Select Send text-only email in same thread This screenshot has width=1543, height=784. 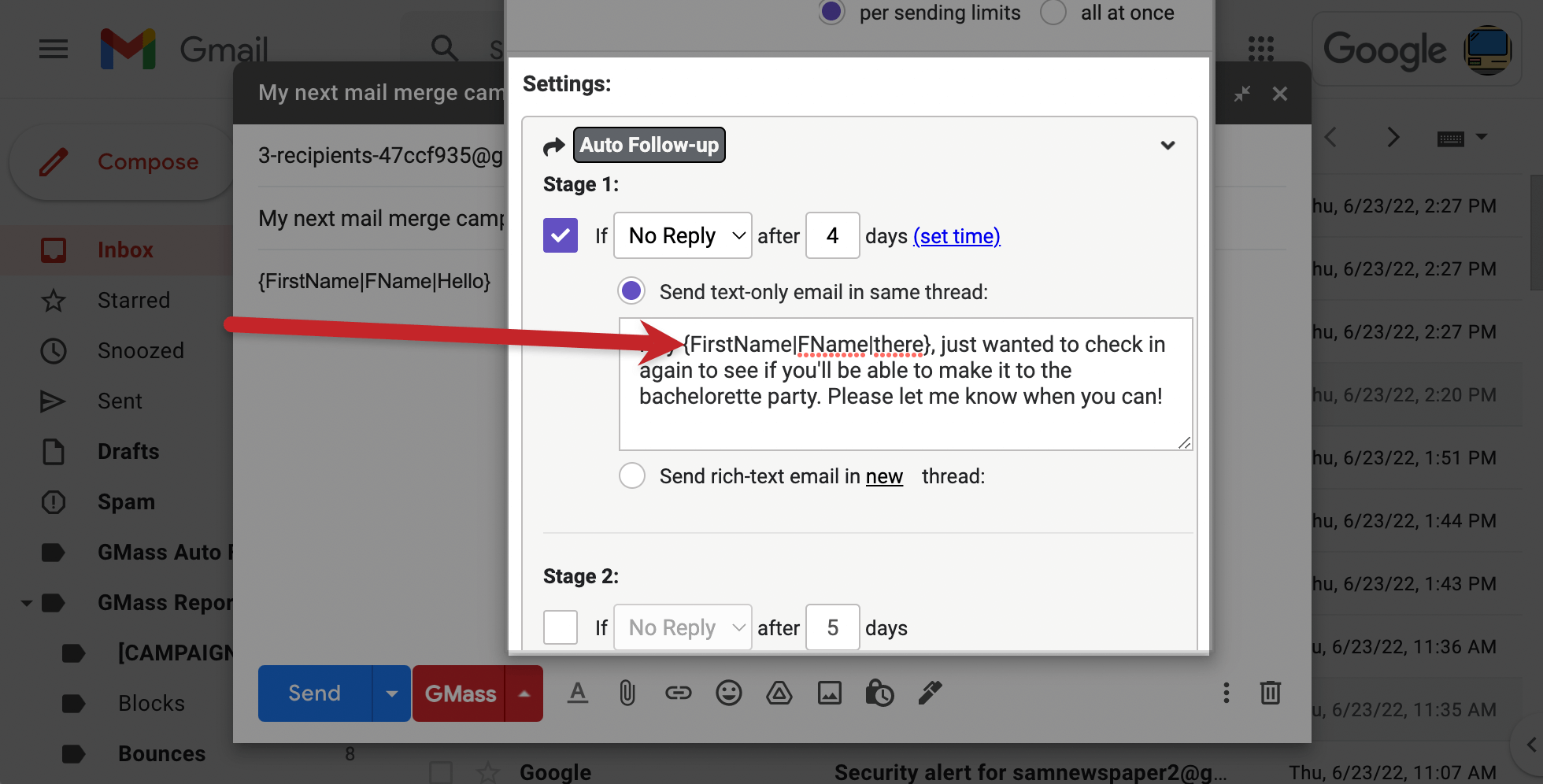(x=631, y=290)
